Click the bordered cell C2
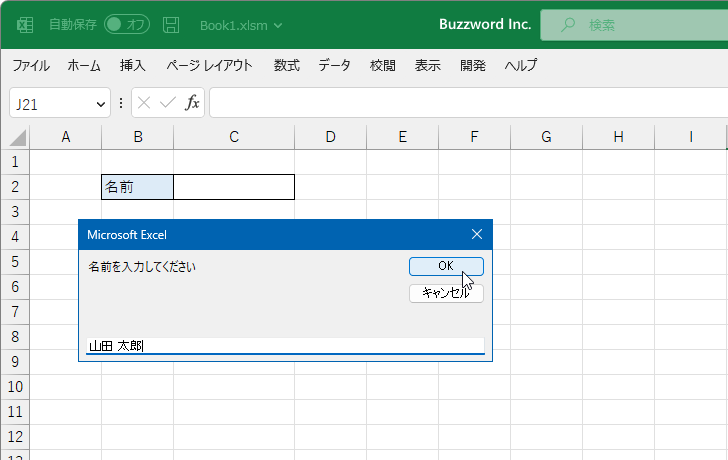 pos(234,187)
